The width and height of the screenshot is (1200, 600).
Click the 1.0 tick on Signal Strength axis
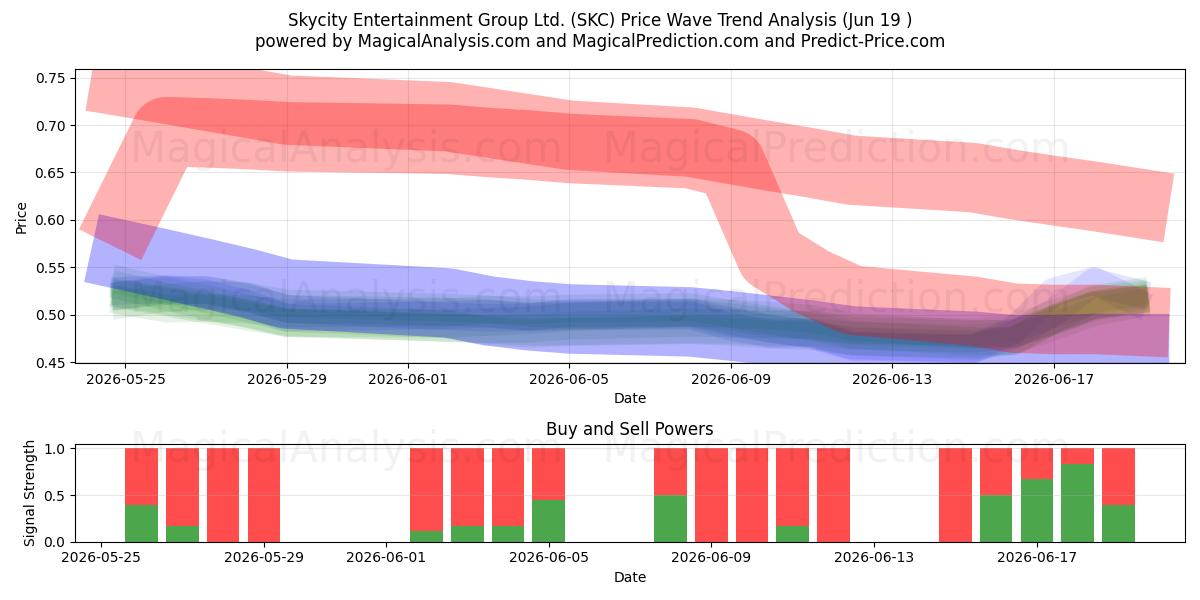point(56,449)
